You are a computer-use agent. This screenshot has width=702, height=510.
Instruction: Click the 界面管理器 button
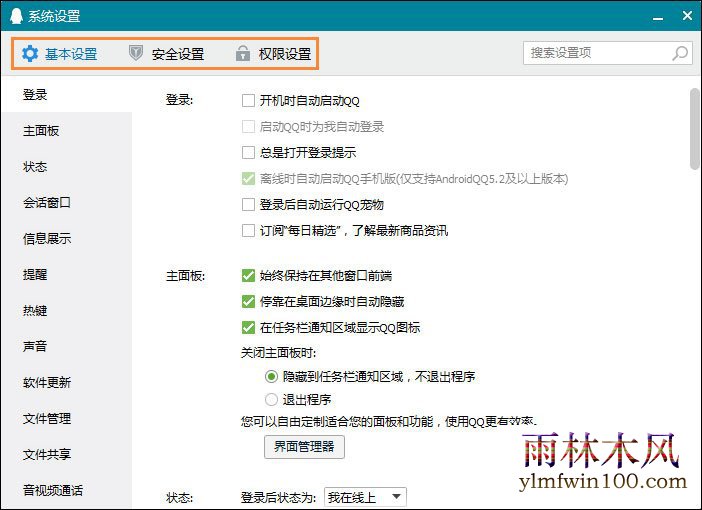click(x=304, y=446)
